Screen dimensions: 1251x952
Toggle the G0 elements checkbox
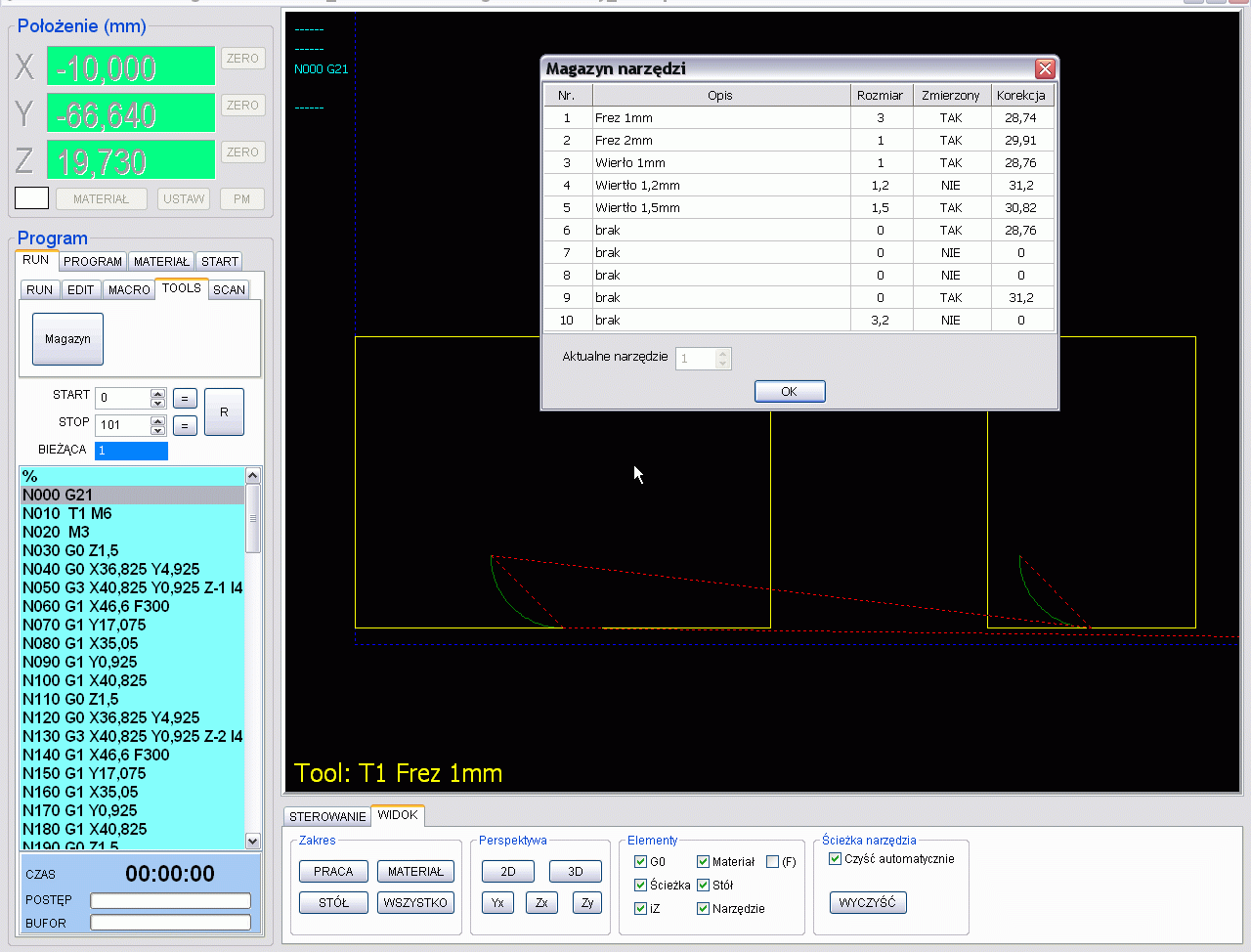point(640,861)
